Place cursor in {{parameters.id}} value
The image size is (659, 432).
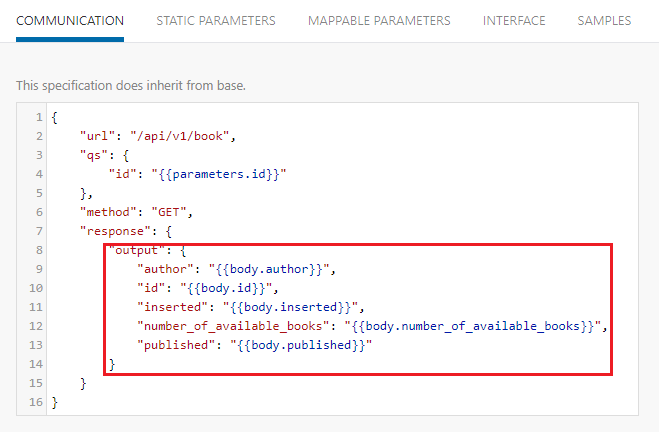pos(220,174)
